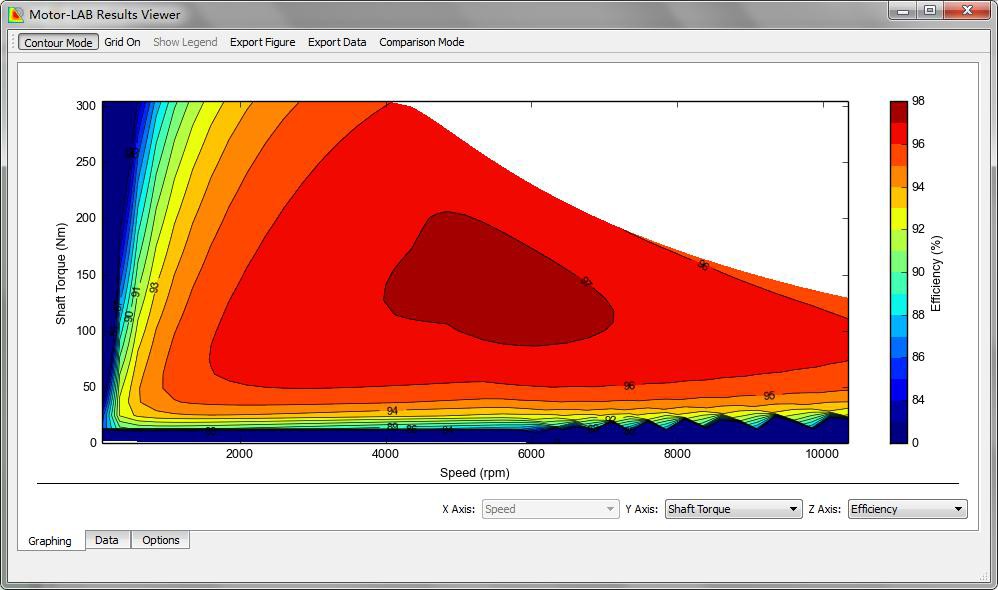998x590 pixels.
Task: Close the Motor-LAB Results Viewer window
Action: coord(967,11)
